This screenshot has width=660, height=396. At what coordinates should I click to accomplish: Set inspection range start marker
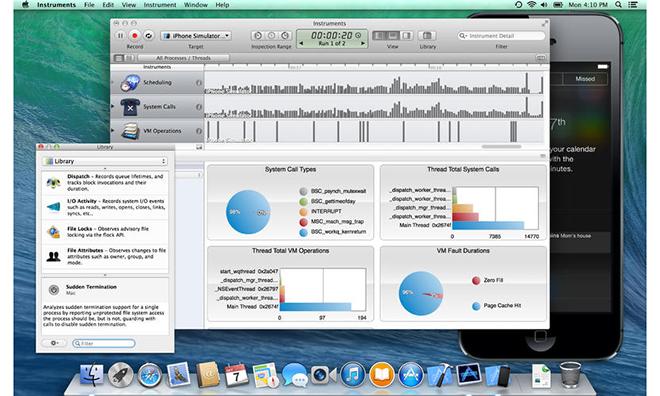[258, 36]
